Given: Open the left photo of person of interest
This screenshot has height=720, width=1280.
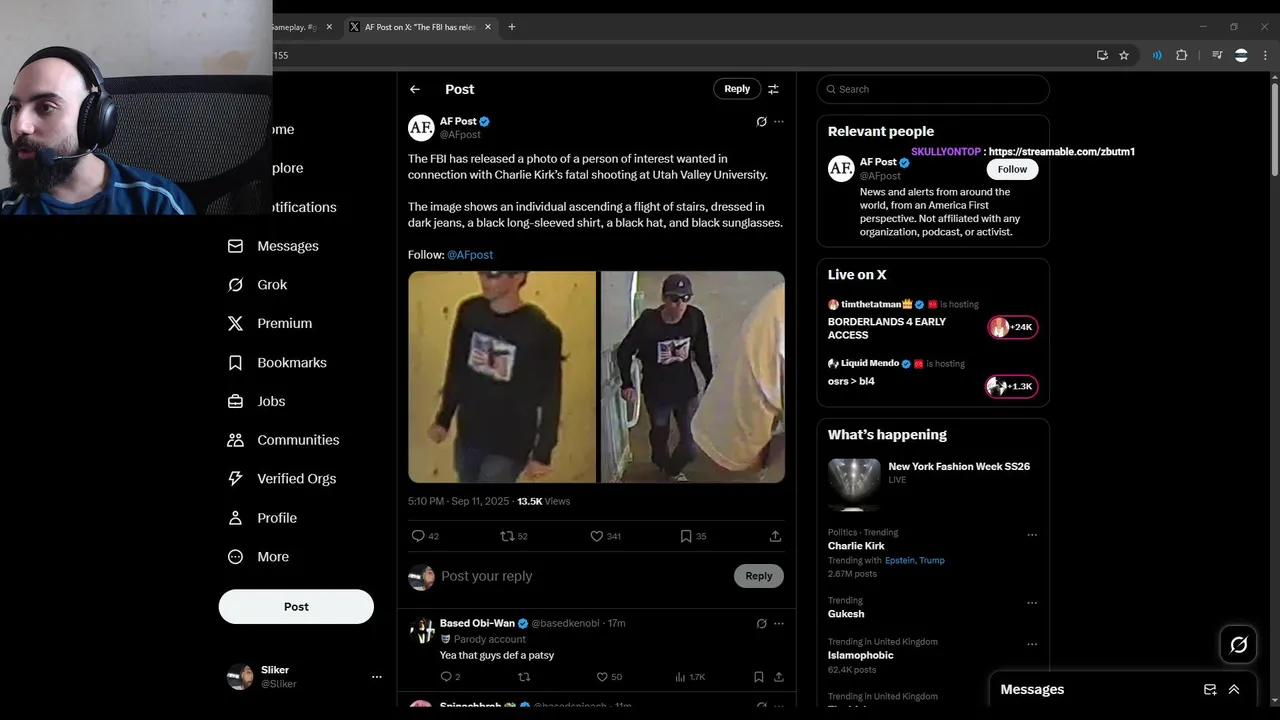Looking at the screenshot, I should (502, 377).
